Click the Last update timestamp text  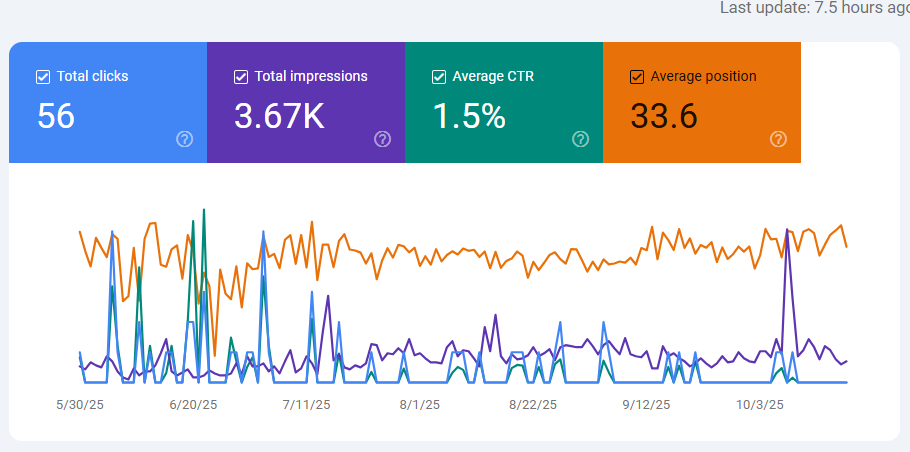pyautogui.click(x=814, y=8)
